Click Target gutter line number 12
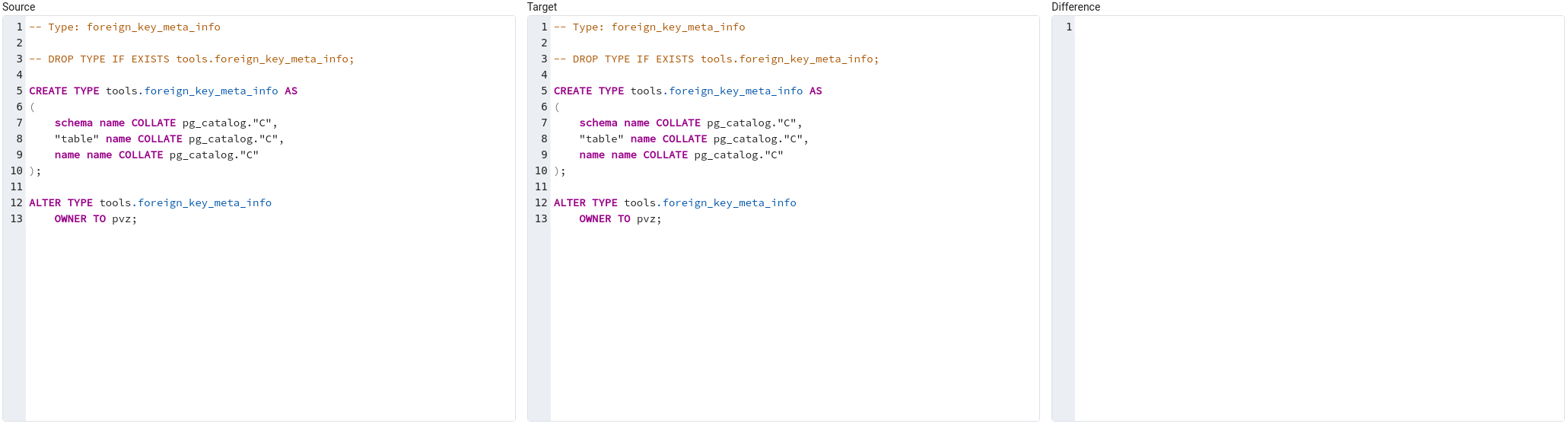The width and height of the screenshot is (1568, 427). click(x=541, y=202)
